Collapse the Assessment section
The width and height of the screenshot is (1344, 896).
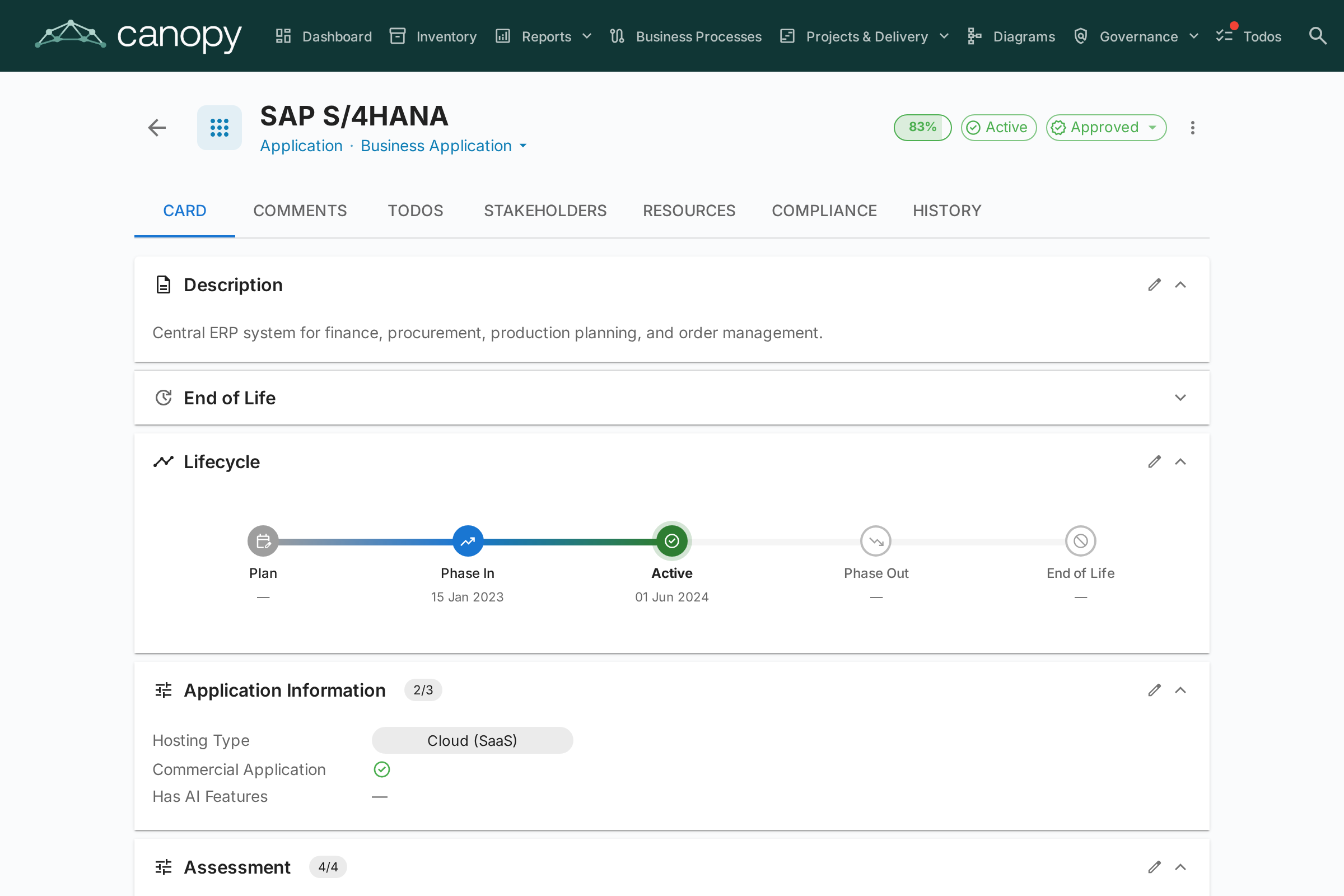[x=1180, y=867]
